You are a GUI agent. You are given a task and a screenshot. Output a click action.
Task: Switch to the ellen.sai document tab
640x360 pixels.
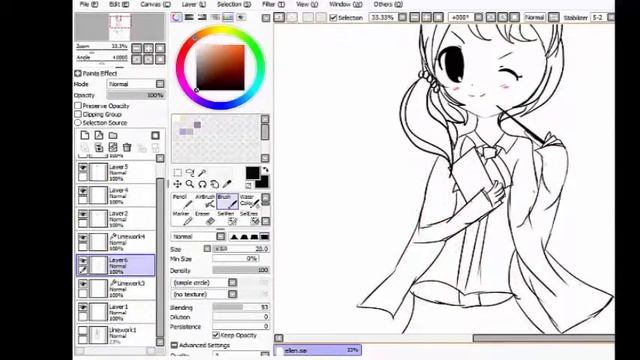pyautogui.click(x=318, y=350)
